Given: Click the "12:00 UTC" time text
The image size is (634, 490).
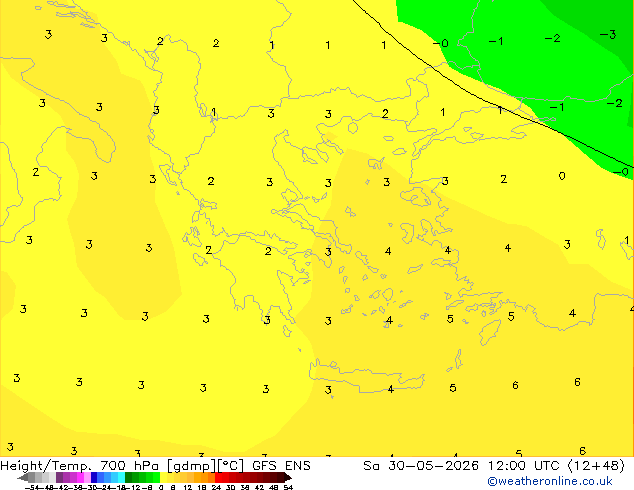Looking at the screenshot, I should tap(526, 466).
